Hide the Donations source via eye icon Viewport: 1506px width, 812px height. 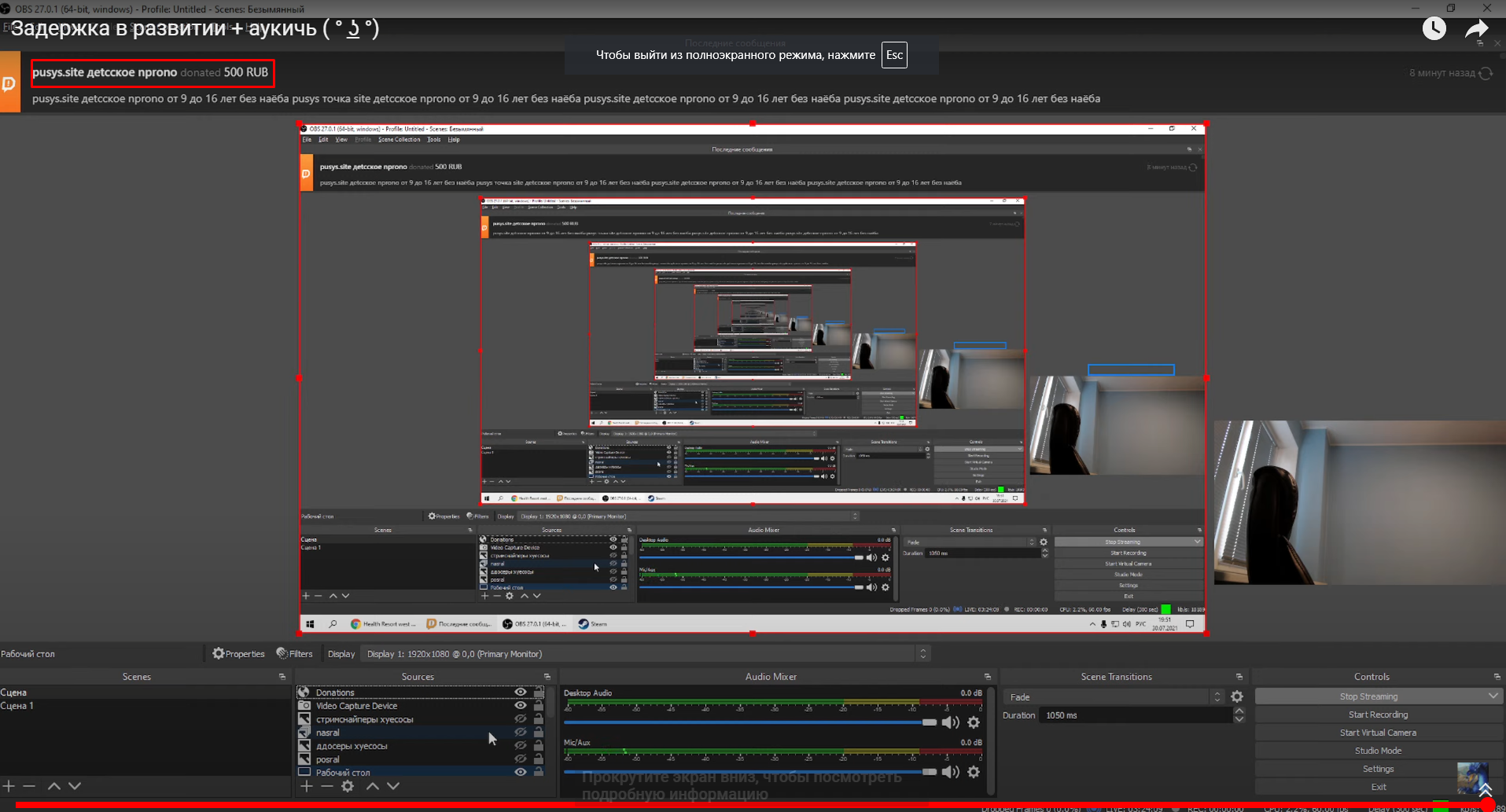520,693
